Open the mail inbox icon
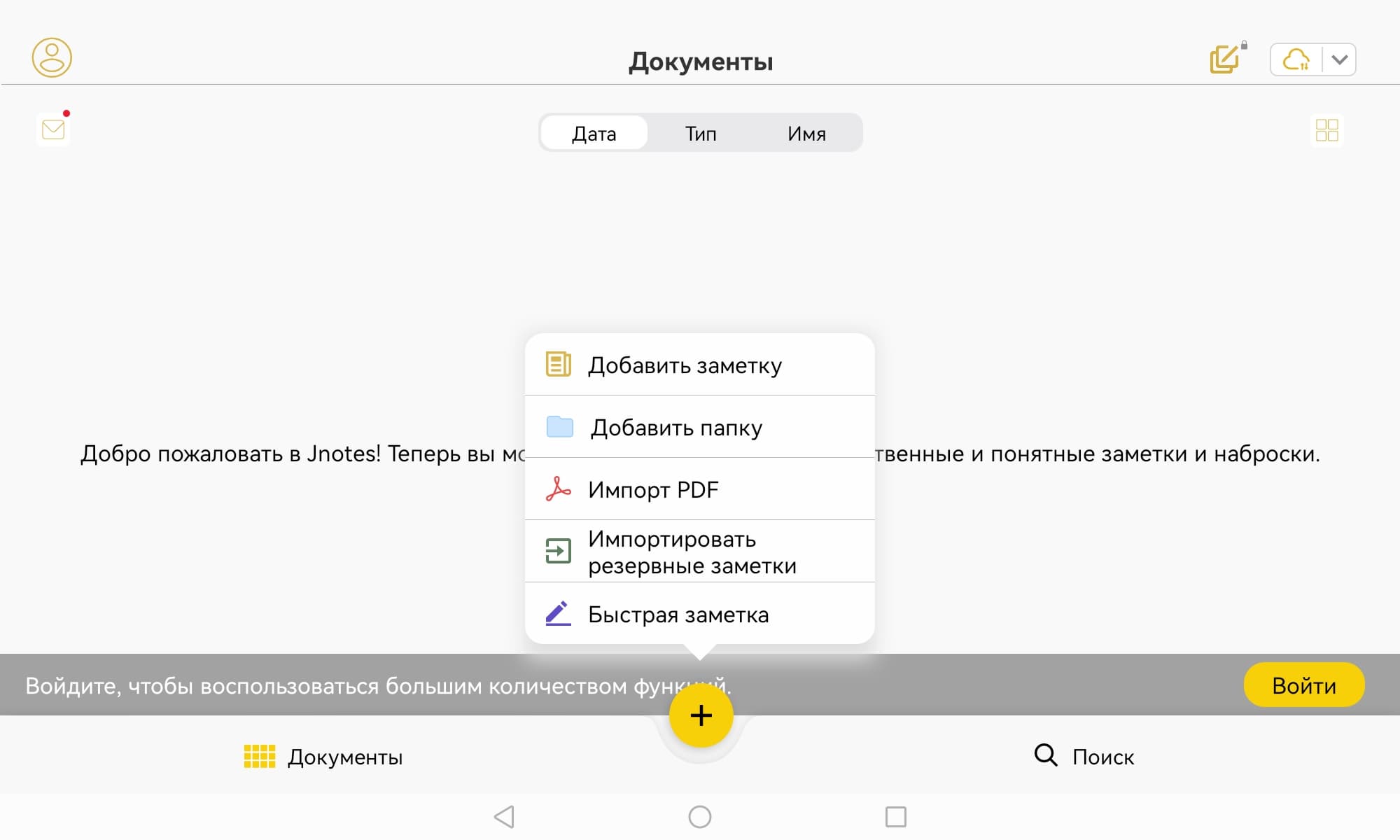 pyautogui.click(x=53, y=129)
